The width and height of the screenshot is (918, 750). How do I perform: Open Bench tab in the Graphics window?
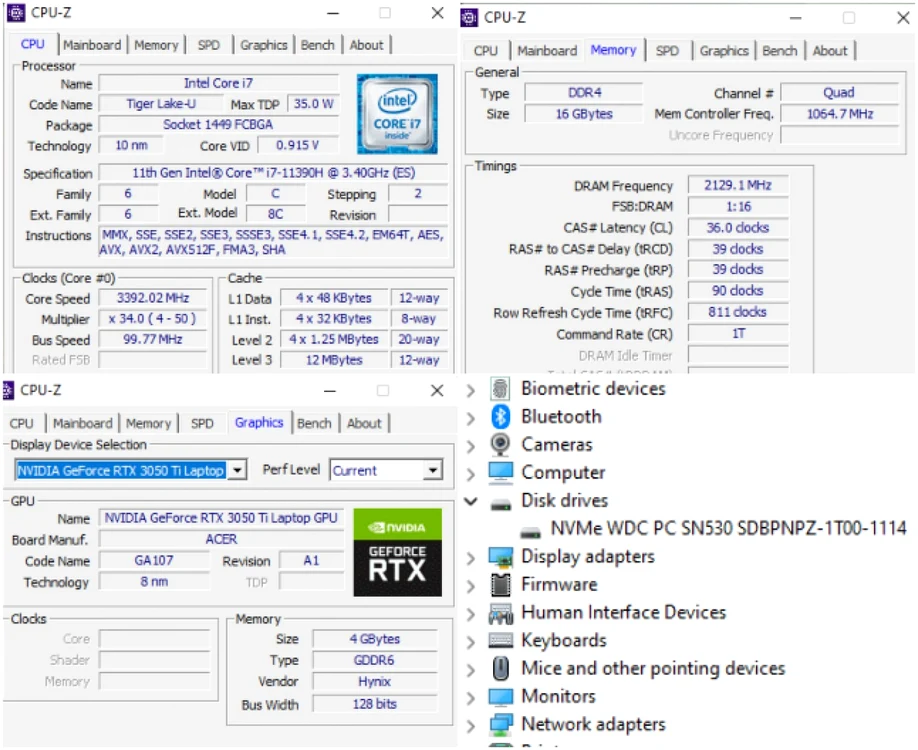pos(314,423)
